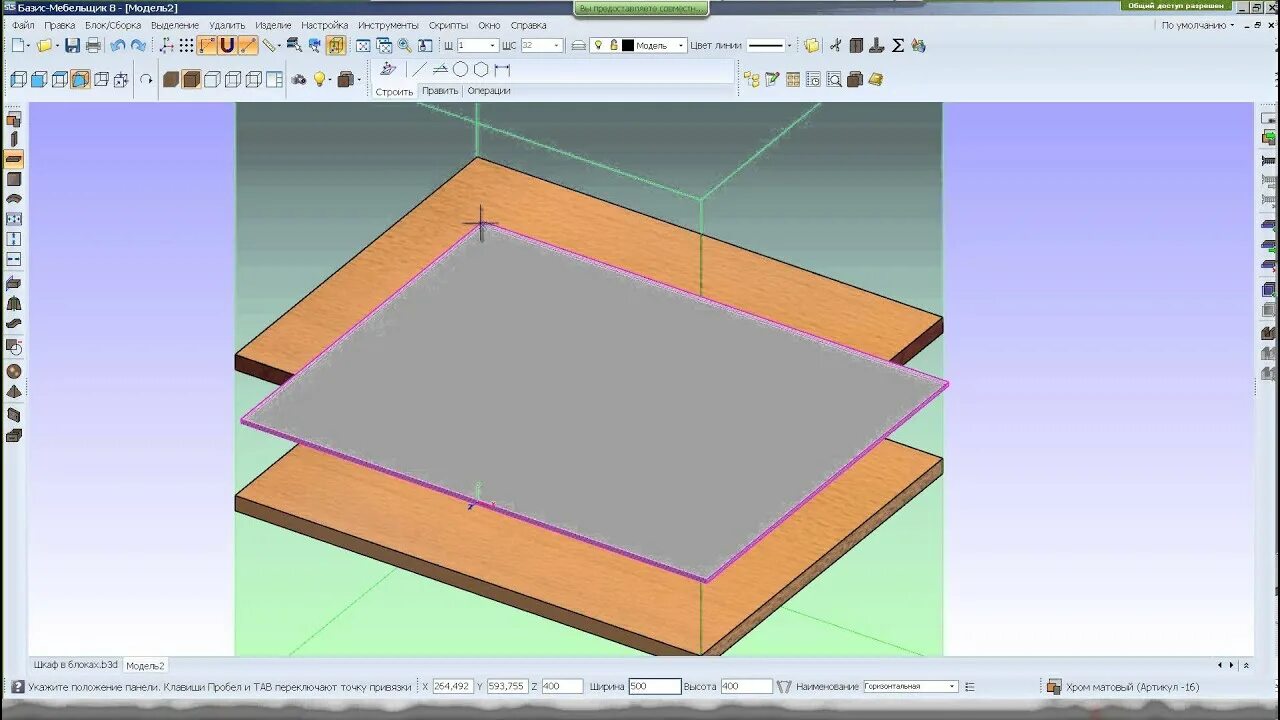Click the scissors cutting icon
Image resolution: width=1280 pixels, height=720 pixels.
pos(836,45)
